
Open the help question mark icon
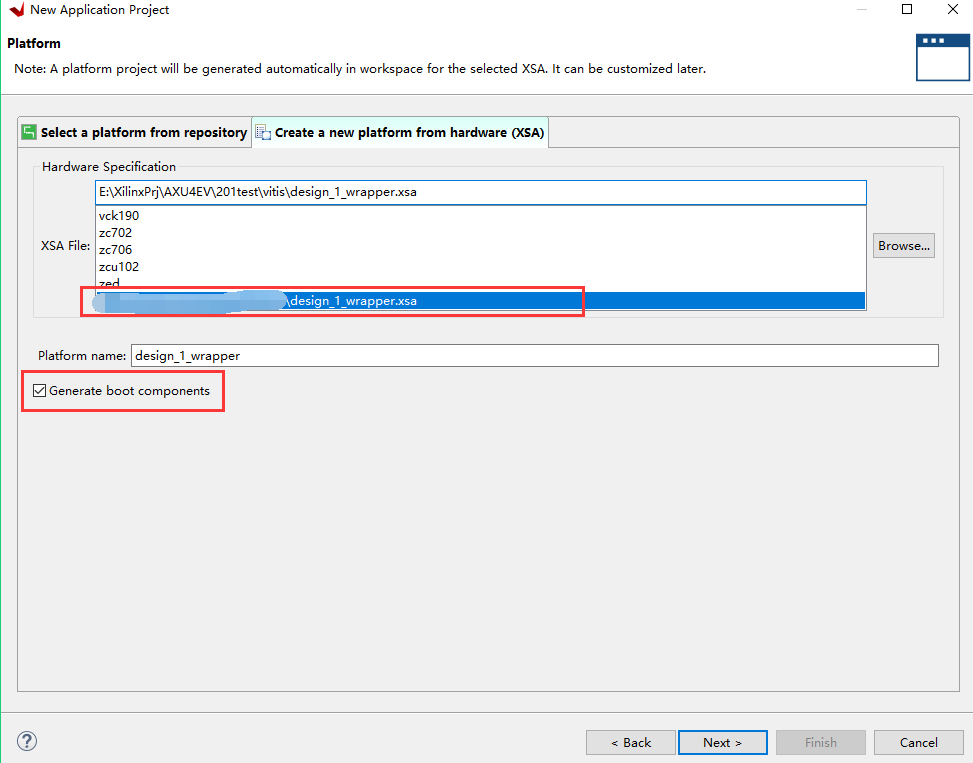click(x=27, y=741)
